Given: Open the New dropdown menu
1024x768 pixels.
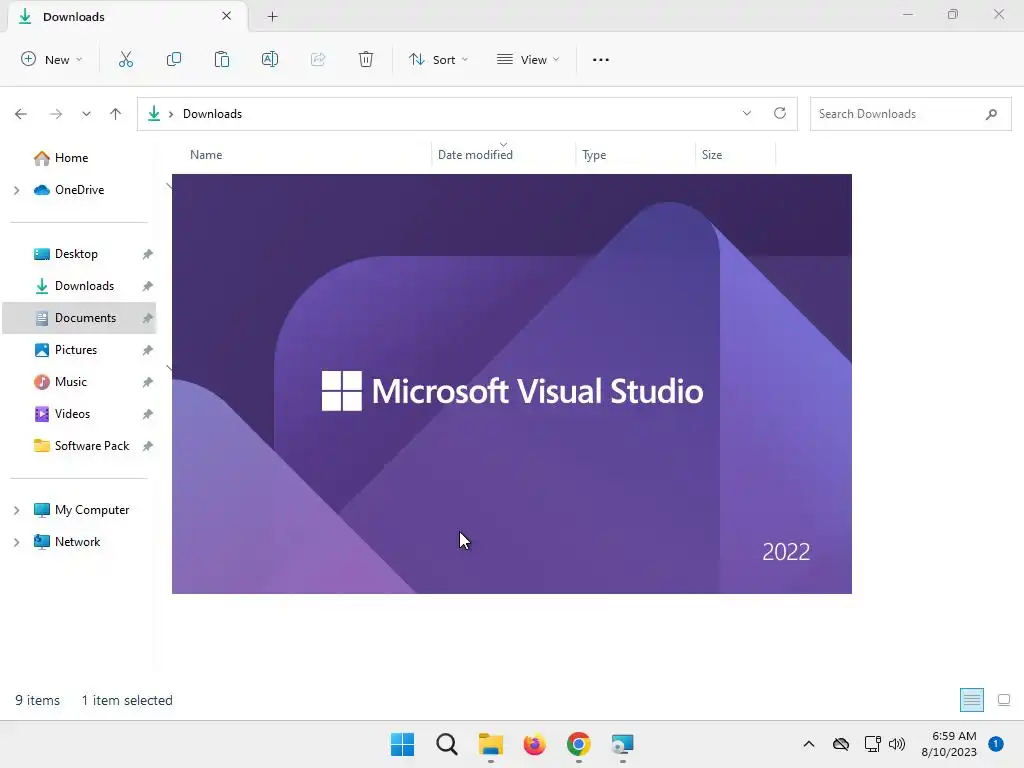Looking at the screenshot, I should coord(52,59).
